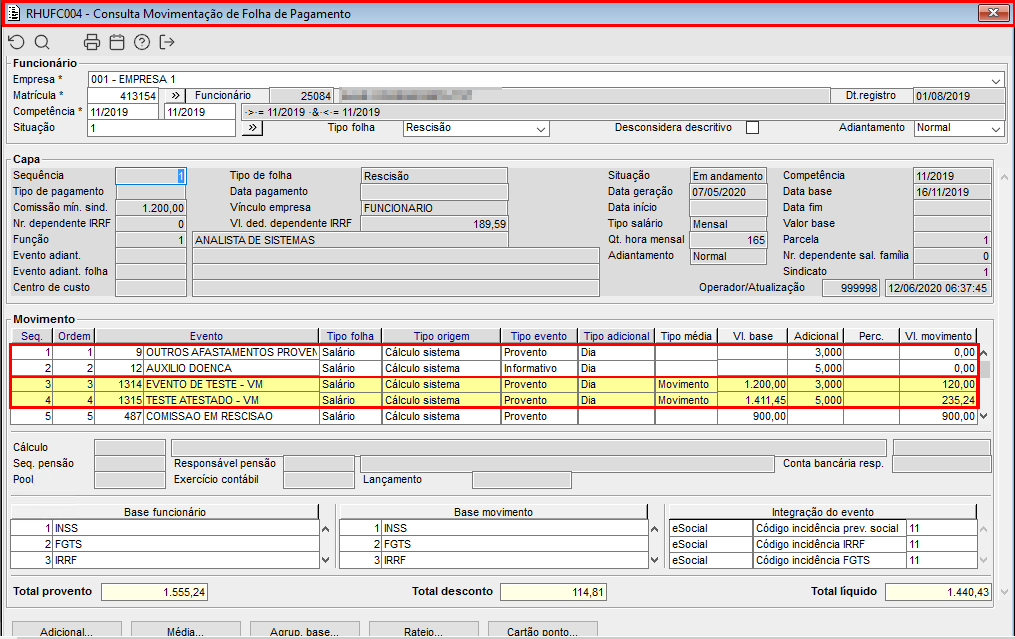
Task: Open the calendar icon in toolbar
Action: tap(117, 42)
